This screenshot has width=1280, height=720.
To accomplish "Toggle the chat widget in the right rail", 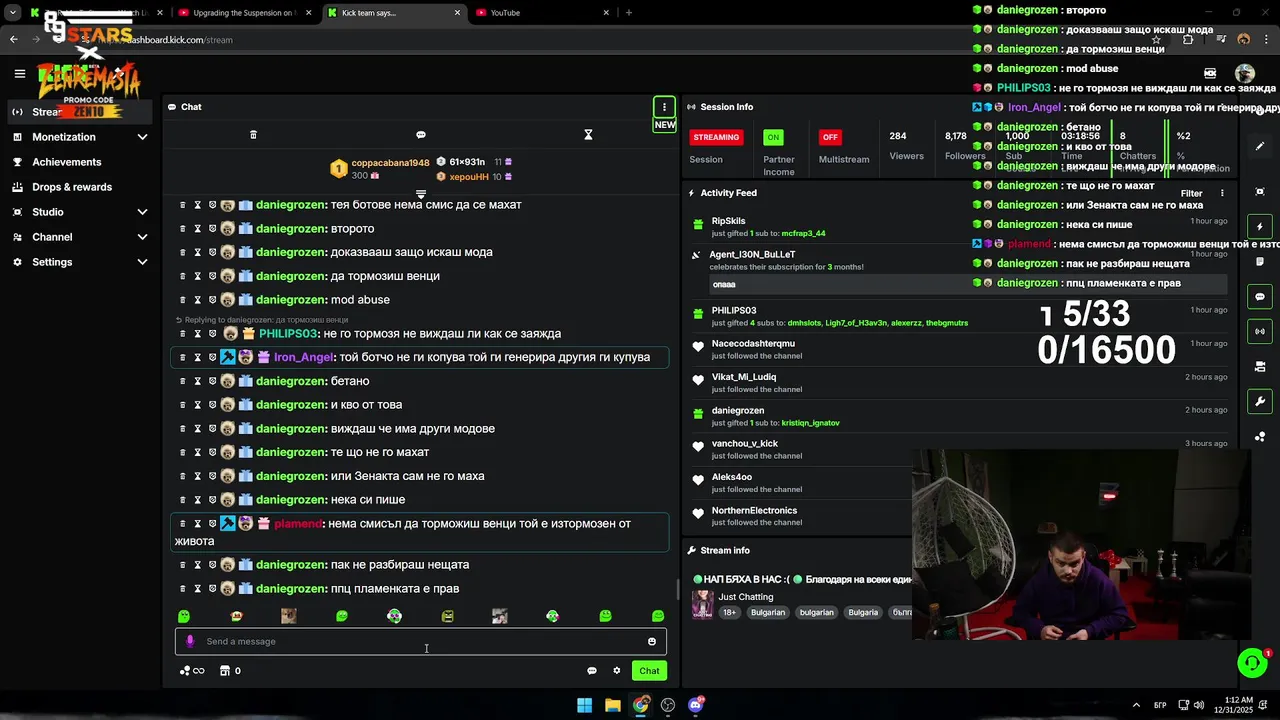I will [1260, 297].
